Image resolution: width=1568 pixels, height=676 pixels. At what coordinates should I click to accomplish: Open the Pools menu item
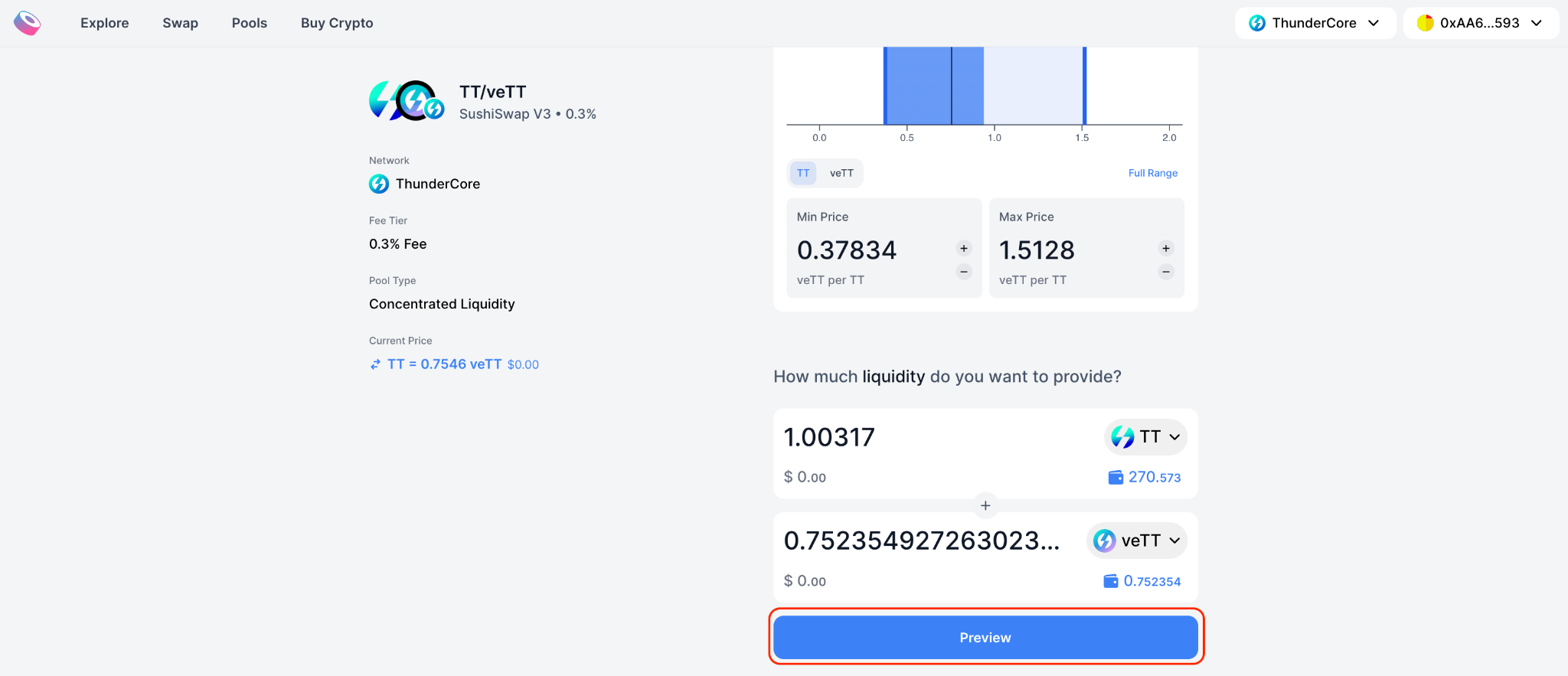coord(250,23)
